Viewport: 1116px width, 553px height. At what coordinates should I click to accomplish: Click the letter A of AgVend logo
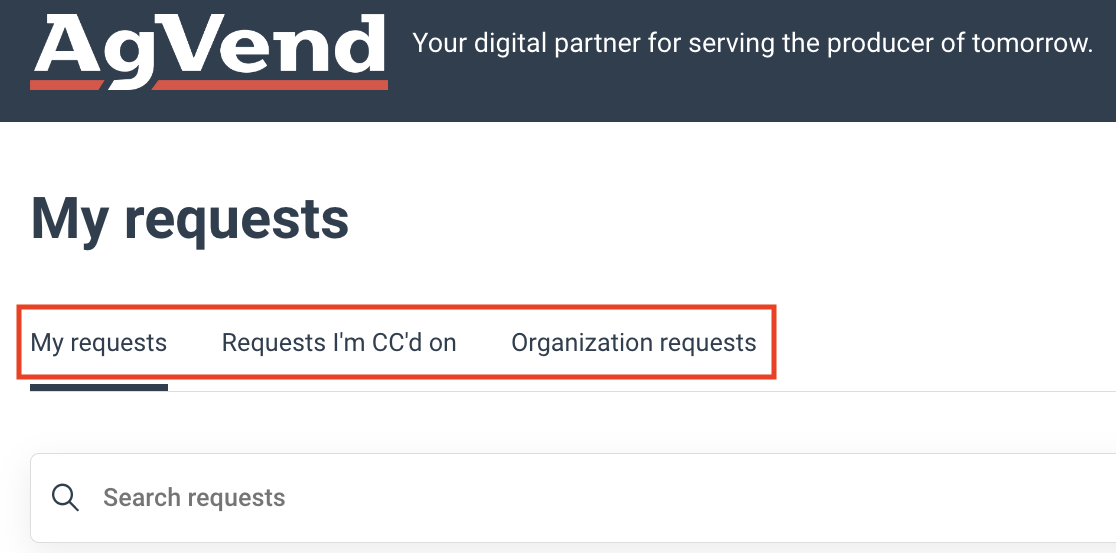coord(69,44)
